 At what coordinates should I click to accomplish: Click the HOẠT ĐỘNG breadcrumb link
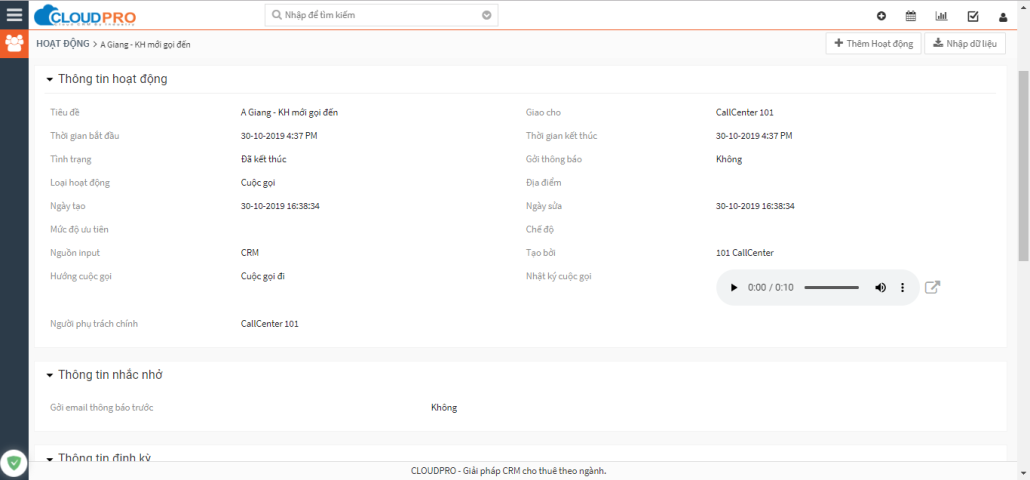point(62,45)
